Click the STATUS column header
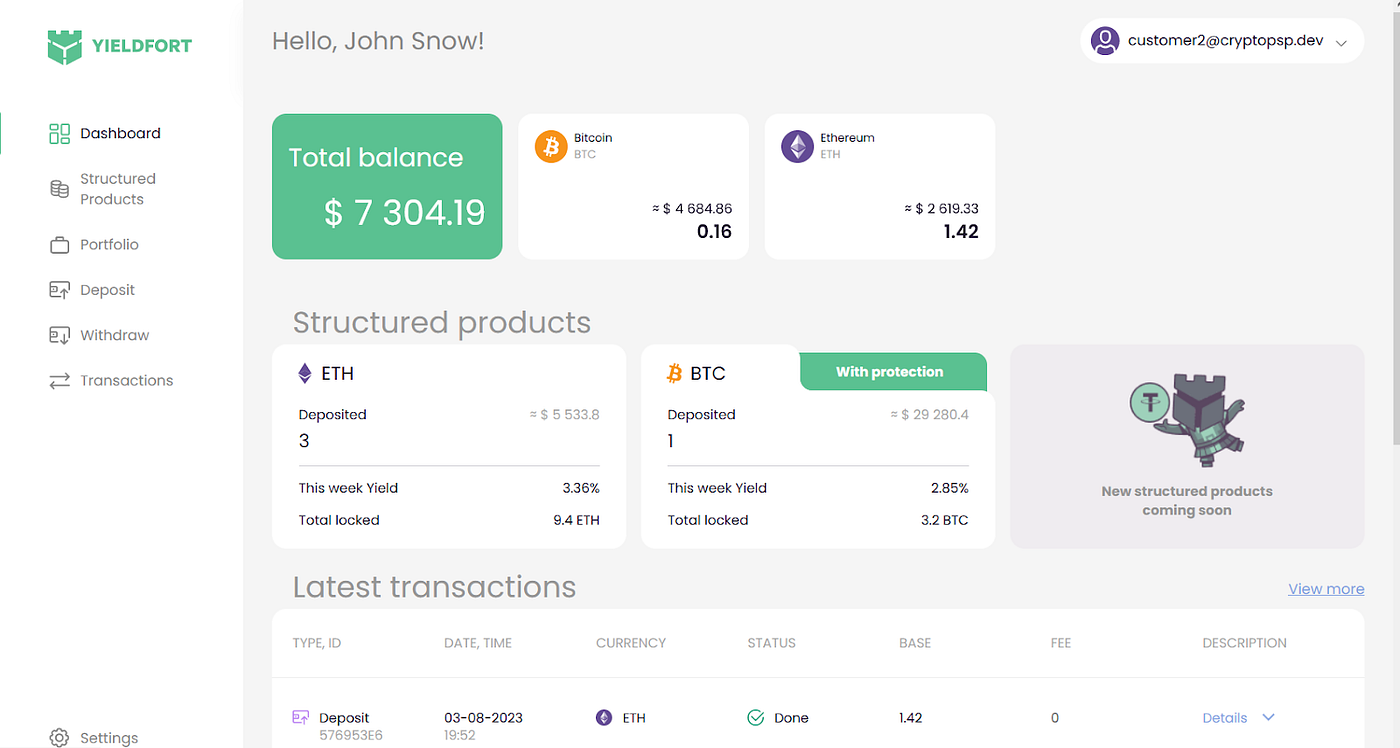Image resolution: width=1400 pixels, height=748 pixels. pyautogui.click(x=772, y=643)
